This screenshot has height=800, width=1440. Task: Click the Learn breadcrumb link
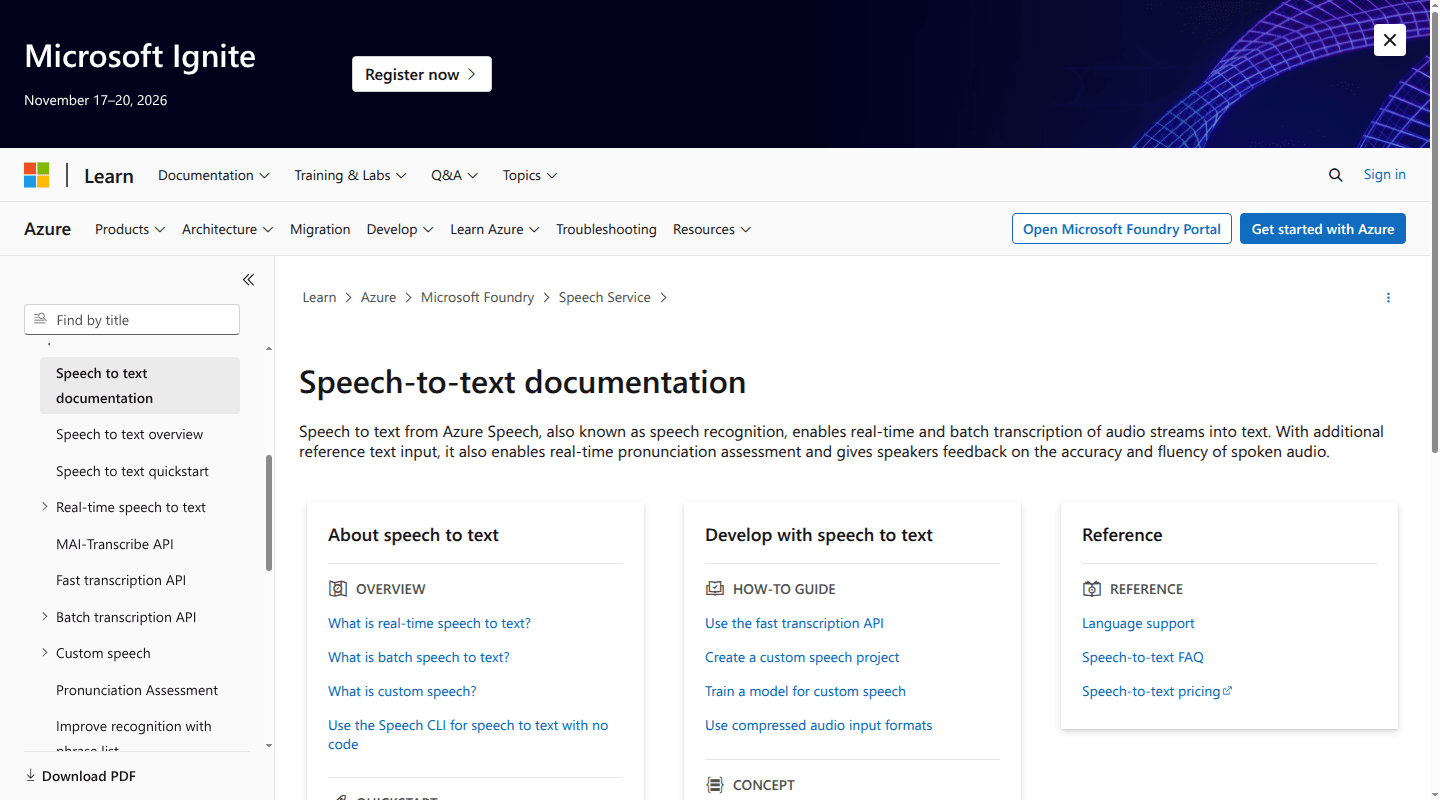(319, 297)
